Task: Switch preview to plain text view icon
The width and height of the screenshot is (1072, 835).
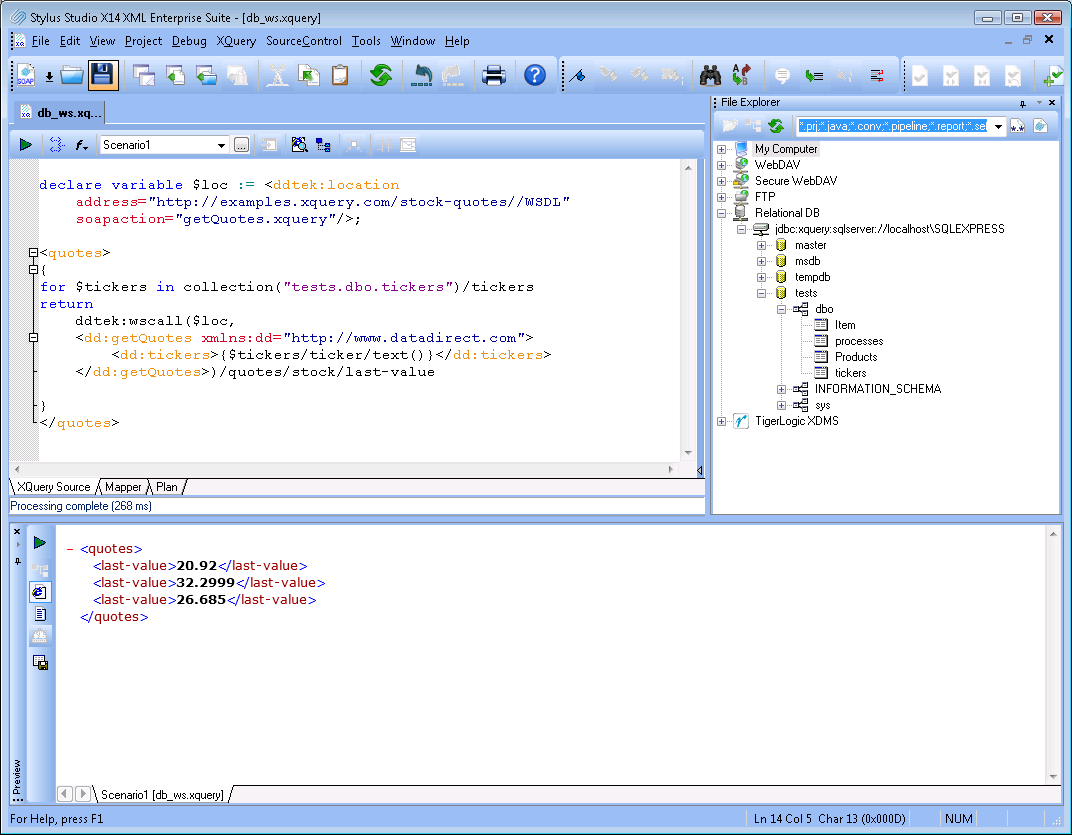Action: [40, 614]
